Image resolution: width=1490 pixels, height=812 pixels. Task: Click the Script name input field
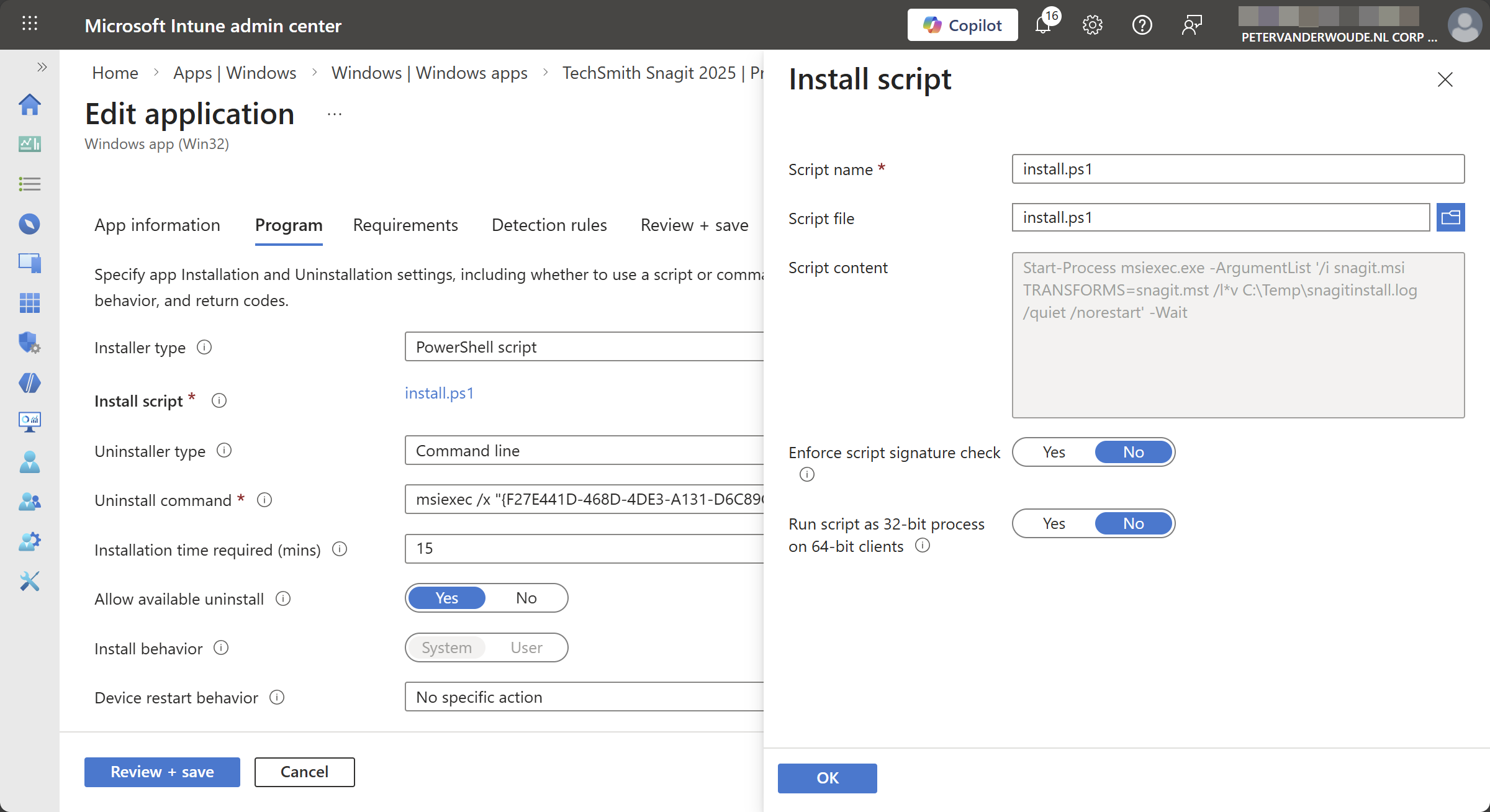click(1237, 169)
